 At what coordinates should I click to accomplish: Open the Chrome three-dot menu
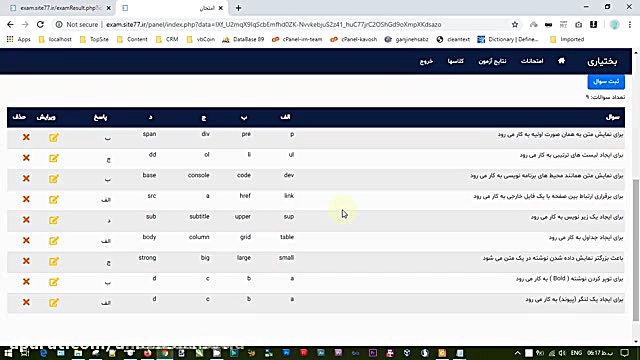click(x=630, y=24)
